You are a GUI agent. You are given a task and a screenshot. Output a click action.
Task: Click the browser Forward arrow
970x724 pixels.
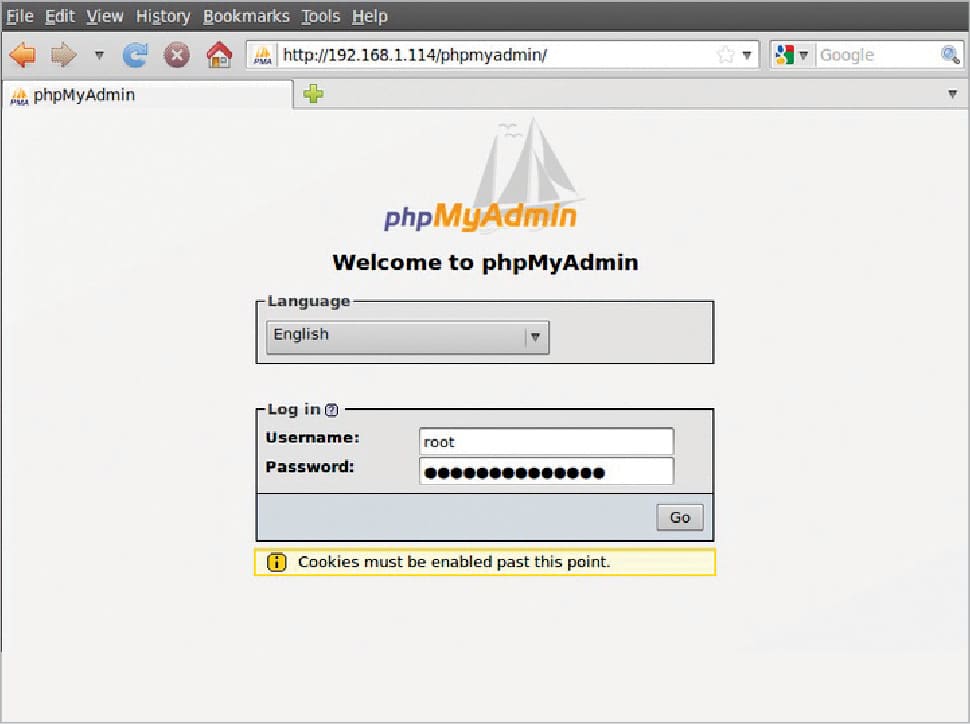(64, 55)
